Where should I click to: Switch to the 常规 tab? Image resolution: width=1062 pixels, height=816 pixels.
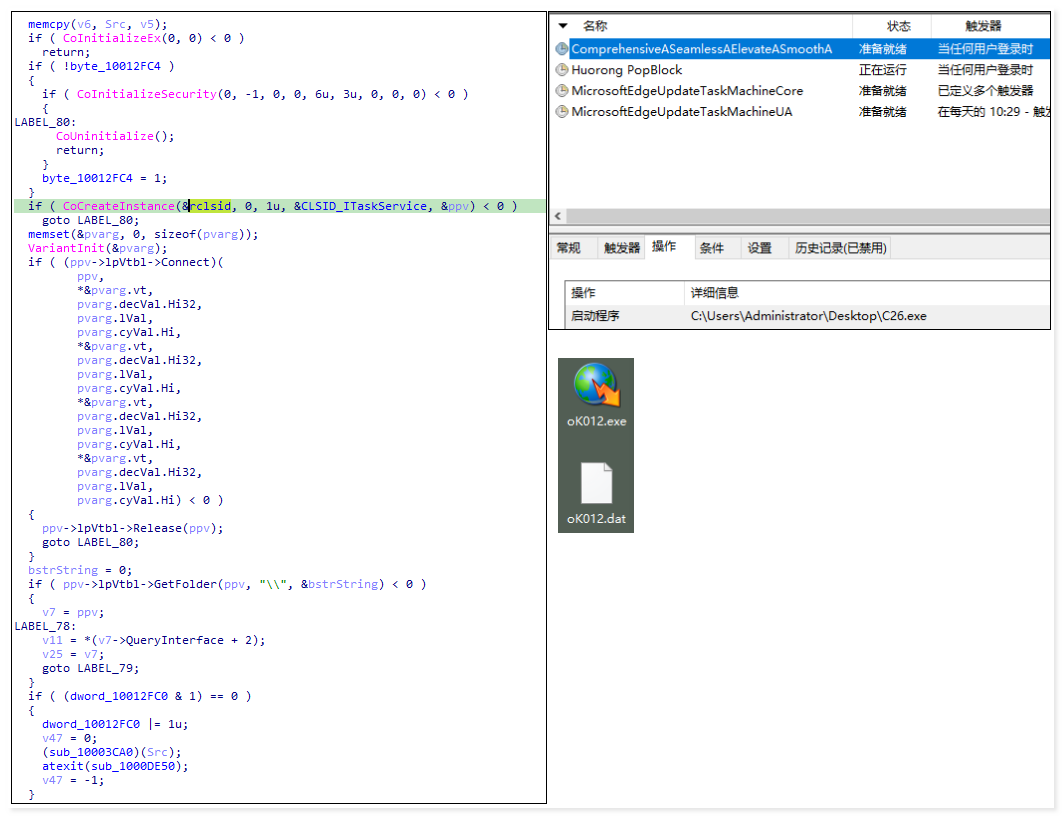point(569,248)
